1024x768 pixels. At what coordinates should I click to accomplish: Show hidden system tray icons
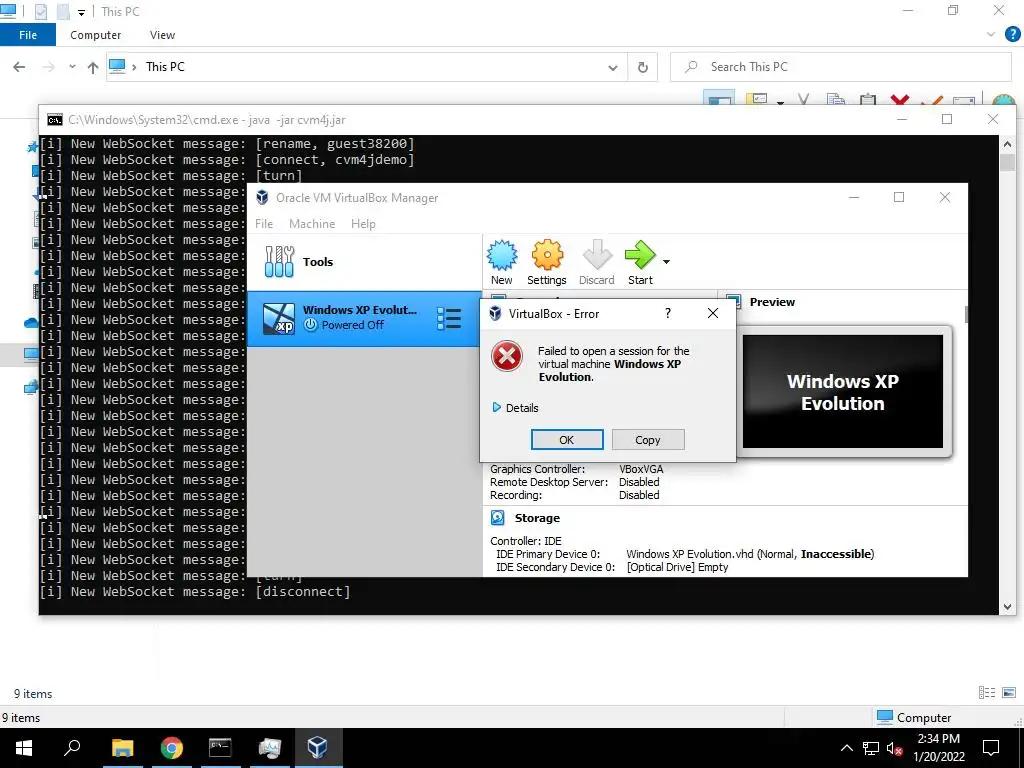[x=846, y=748]
